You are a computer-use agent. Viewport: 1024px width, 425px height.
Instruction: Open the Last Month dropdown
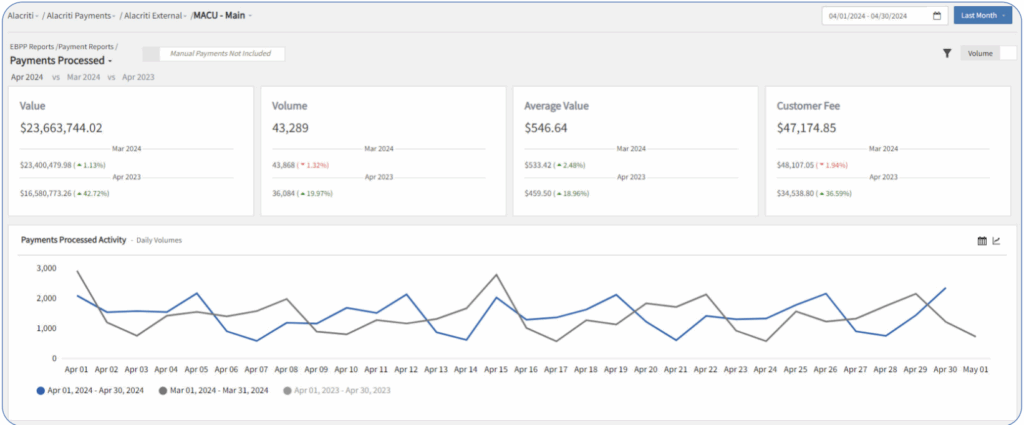click(982, 16)
